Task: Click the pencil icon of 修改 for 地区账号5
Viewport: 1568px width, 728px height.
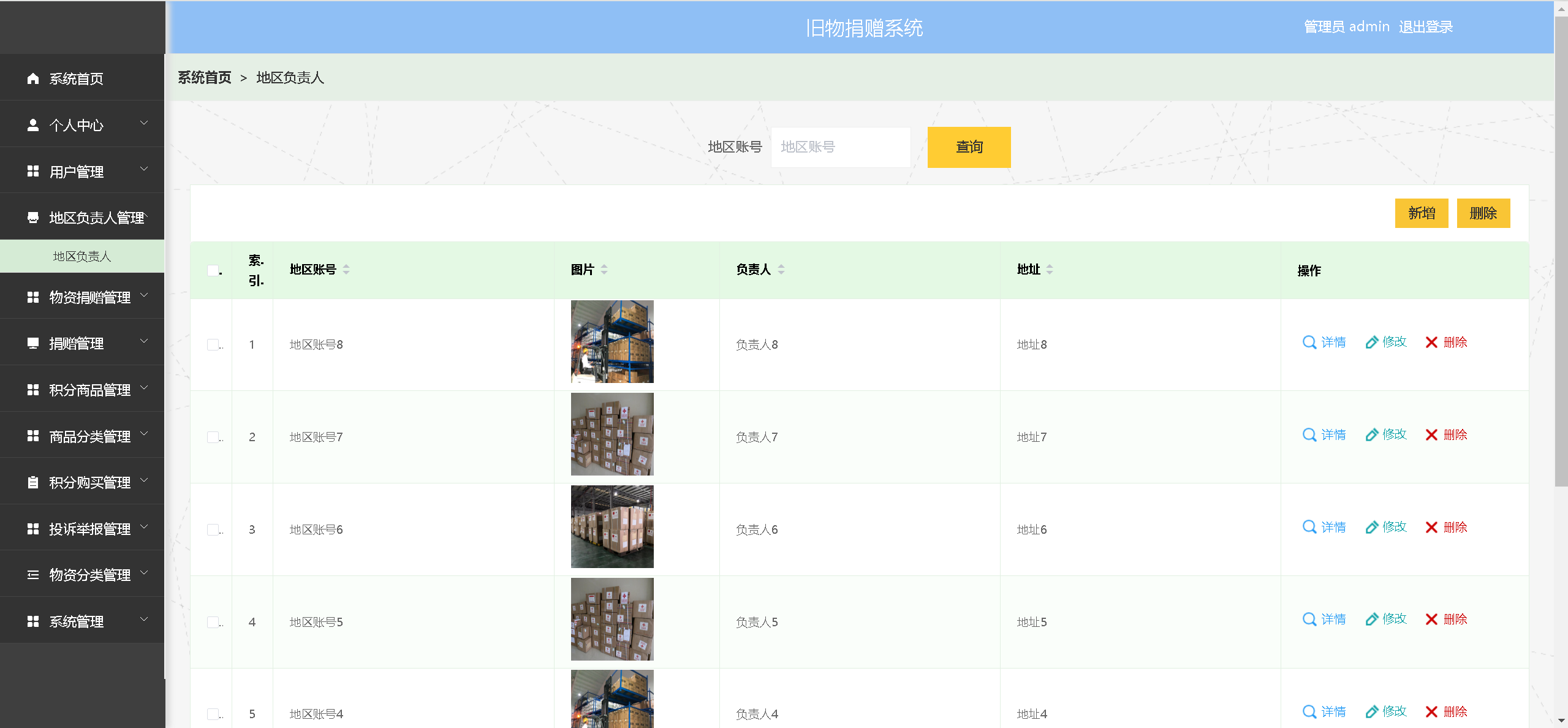Action: click(1372, 619)
